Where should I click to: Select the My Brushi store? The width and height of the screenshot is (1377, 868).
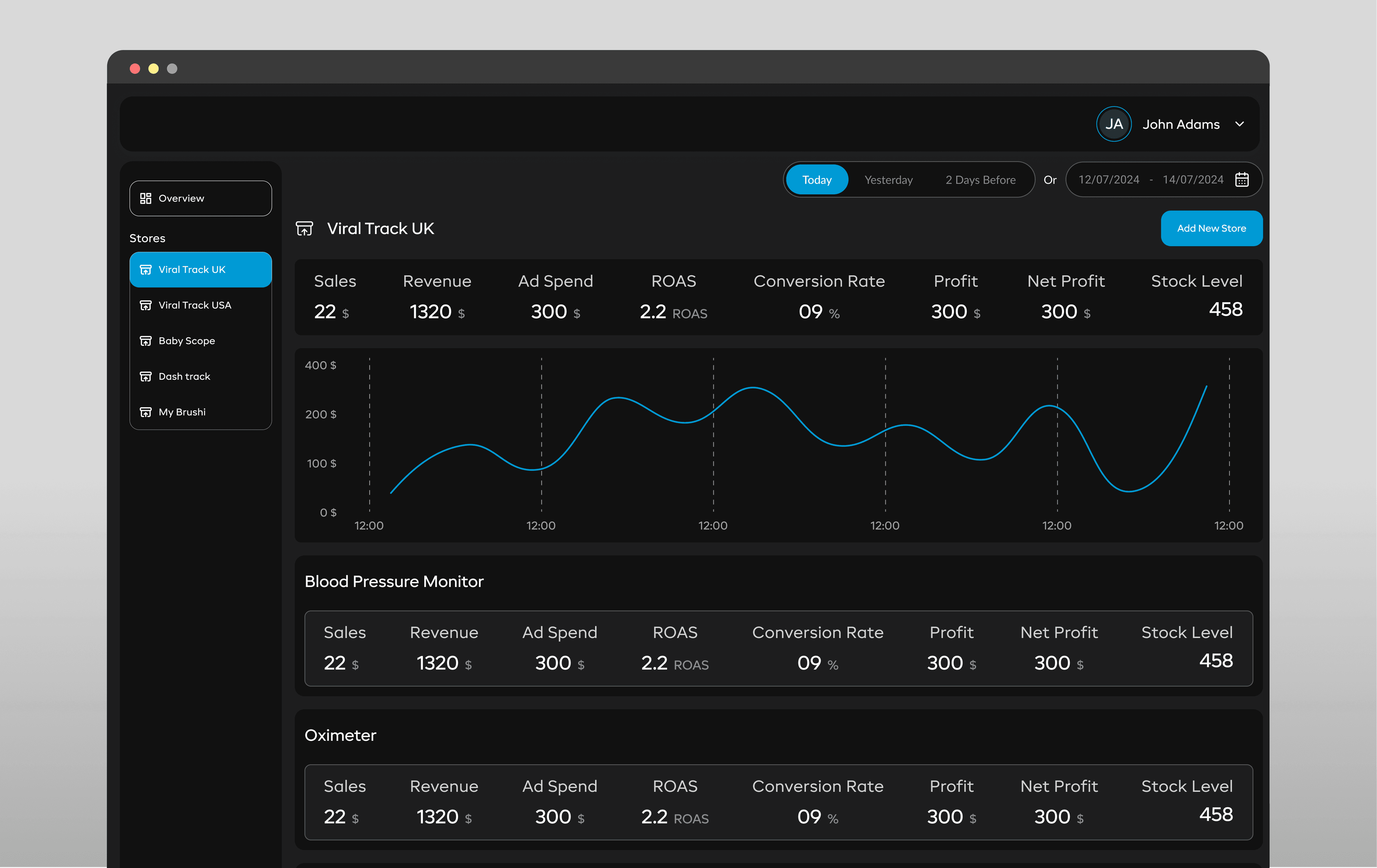coord(201,412)
